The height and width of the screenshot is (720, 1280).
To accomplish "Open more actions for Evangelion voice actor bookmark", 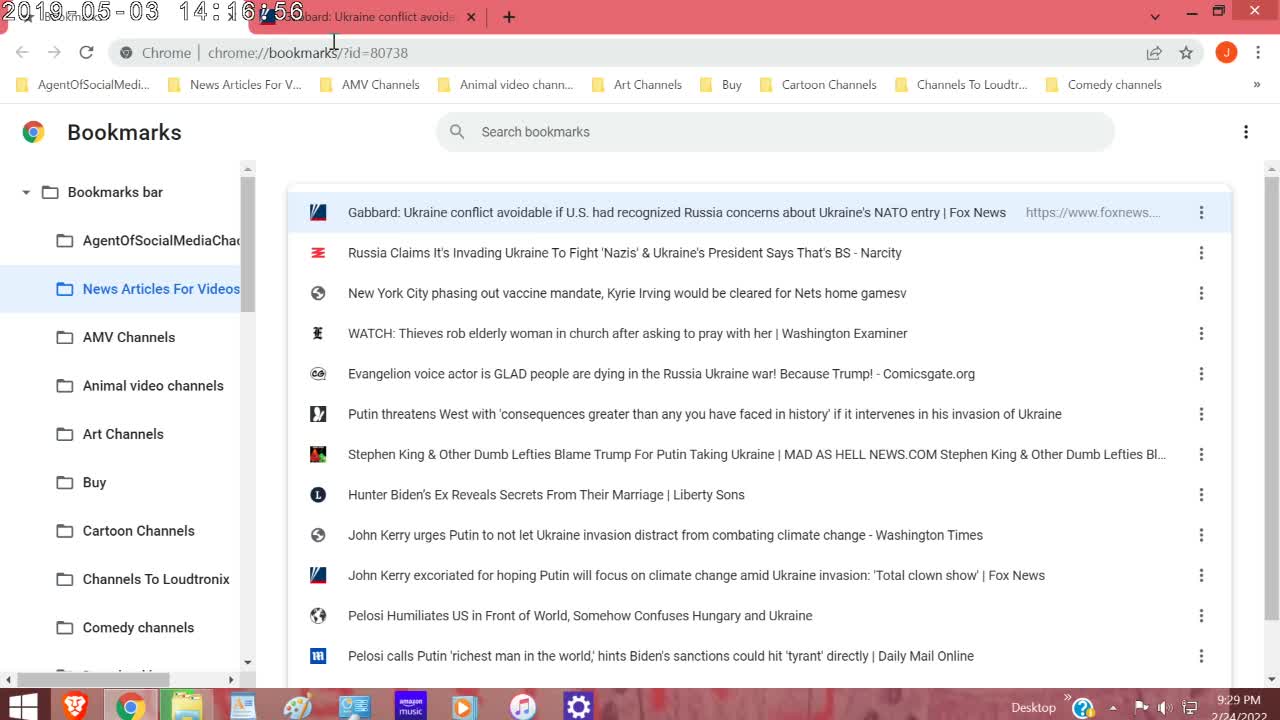I will (1201, 374).
